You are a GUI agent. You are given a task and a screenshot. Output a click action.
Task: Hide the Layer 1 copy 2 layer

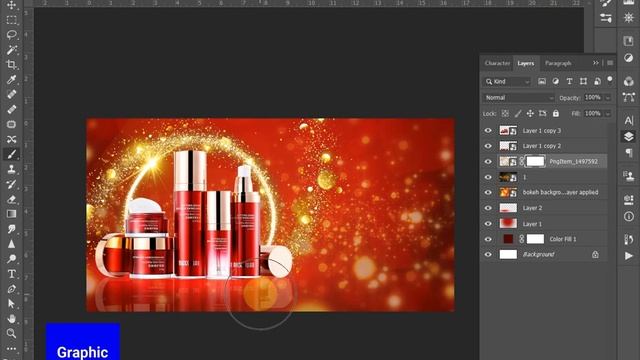[x=488, y=146]
